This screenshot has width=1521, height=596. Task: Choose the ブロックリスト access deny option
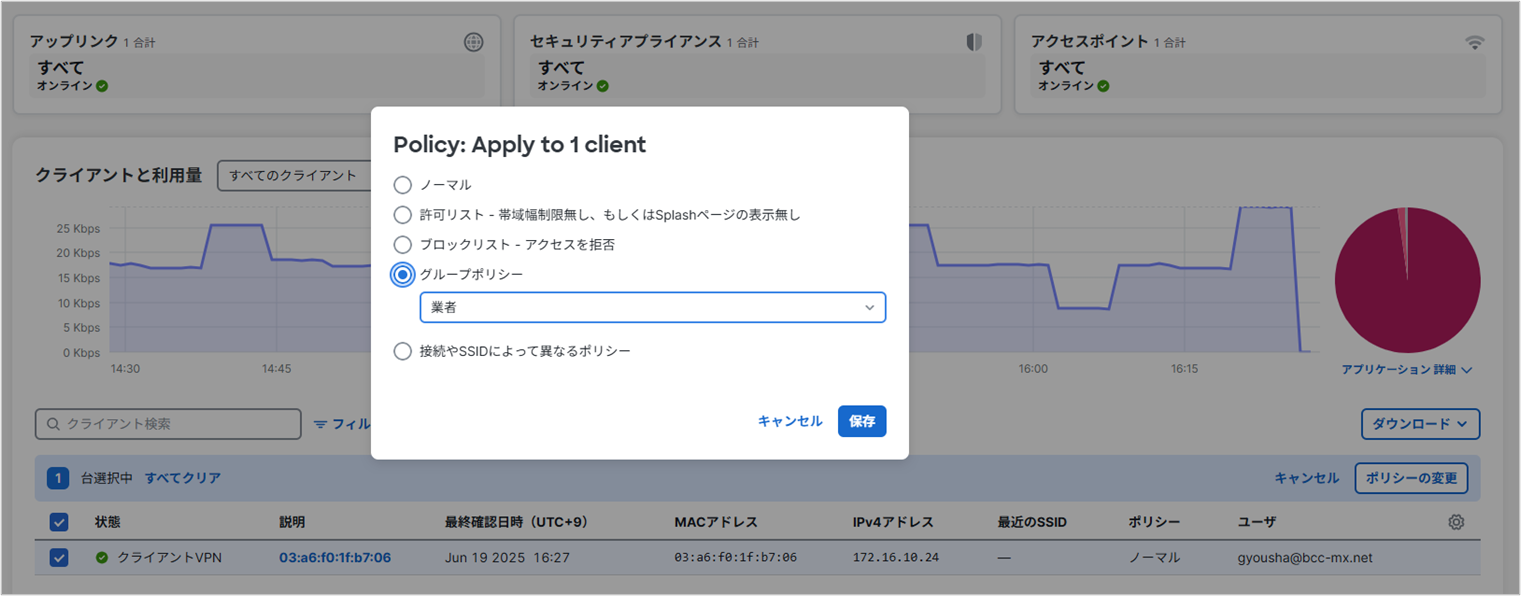point(403,244)
